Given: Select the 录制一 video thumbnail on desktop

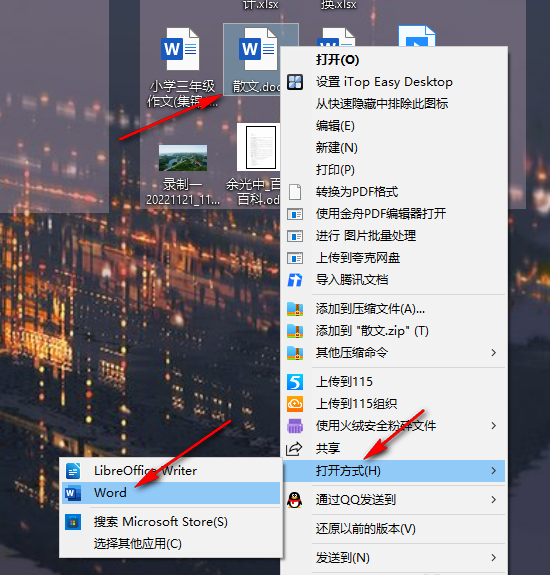Looking at the screenshot, I should pyautogui.click(x=183, y=158).
